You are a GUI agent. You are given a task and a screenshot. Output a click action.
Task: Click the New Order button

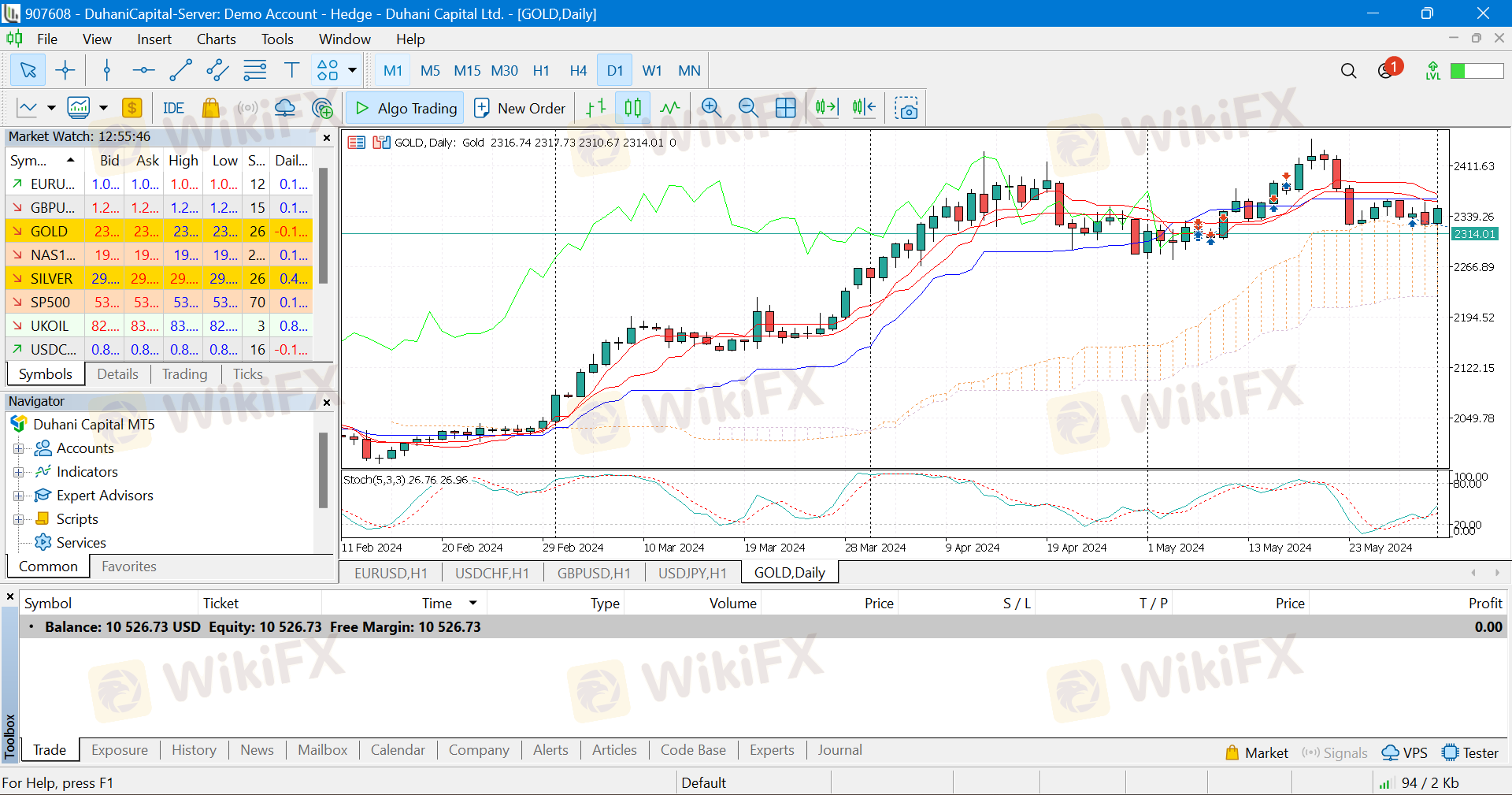[x=520, y=108]
